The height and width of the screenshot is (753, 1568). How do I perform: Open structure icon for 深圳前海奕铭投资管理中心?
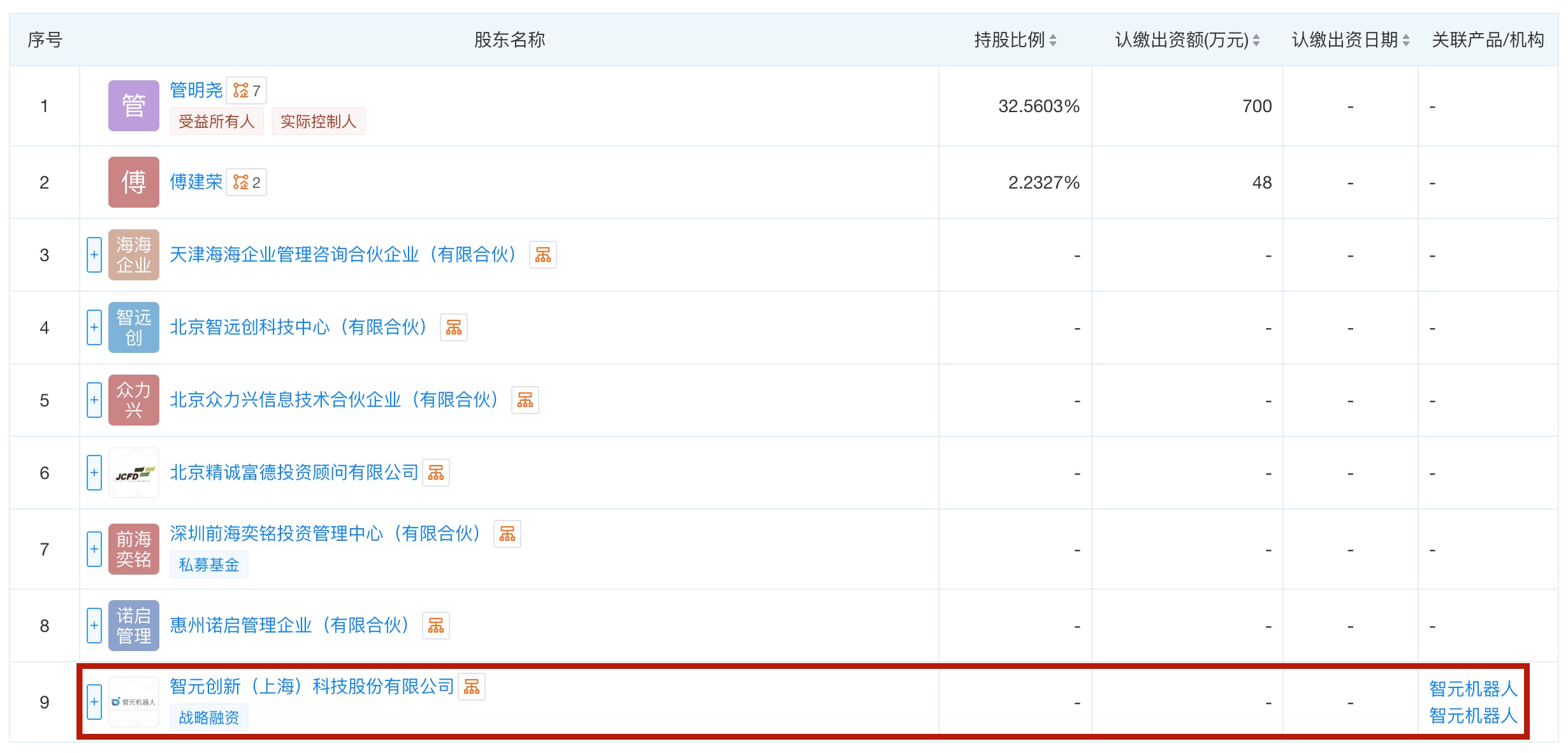tap(507, 534)
